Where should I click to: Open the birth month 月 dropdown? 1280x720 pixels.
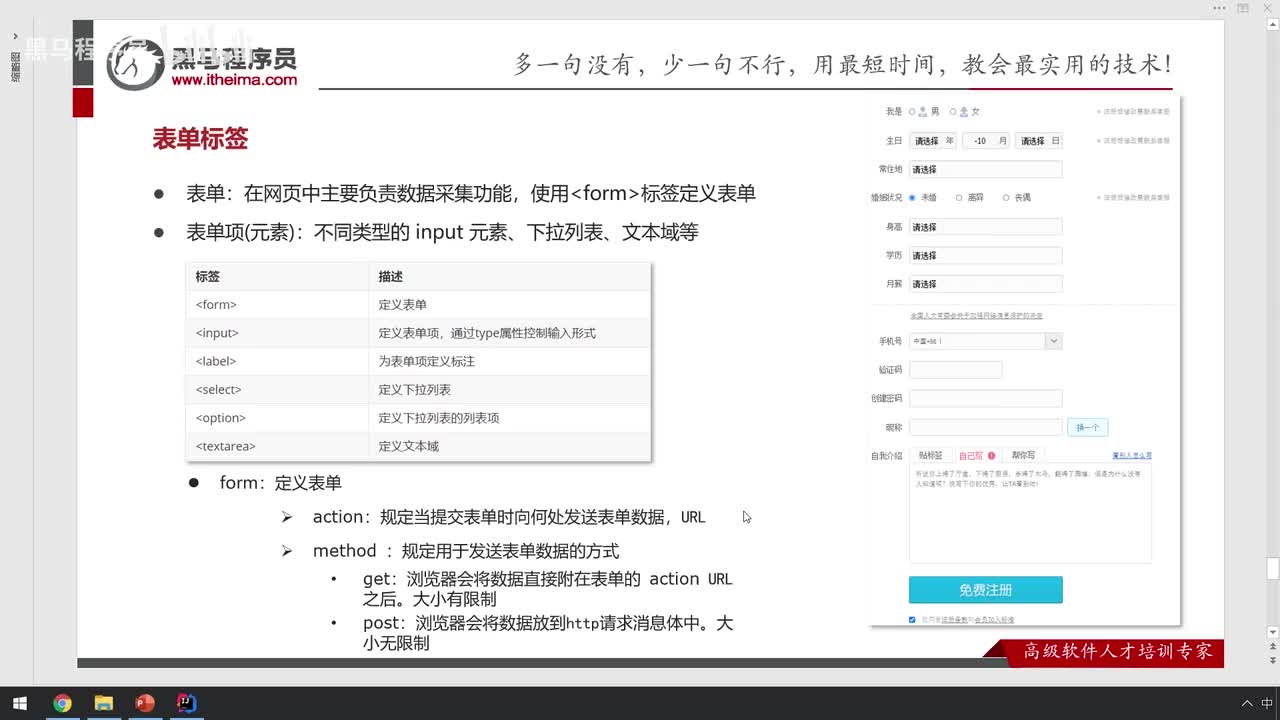(x=986, y=141)
